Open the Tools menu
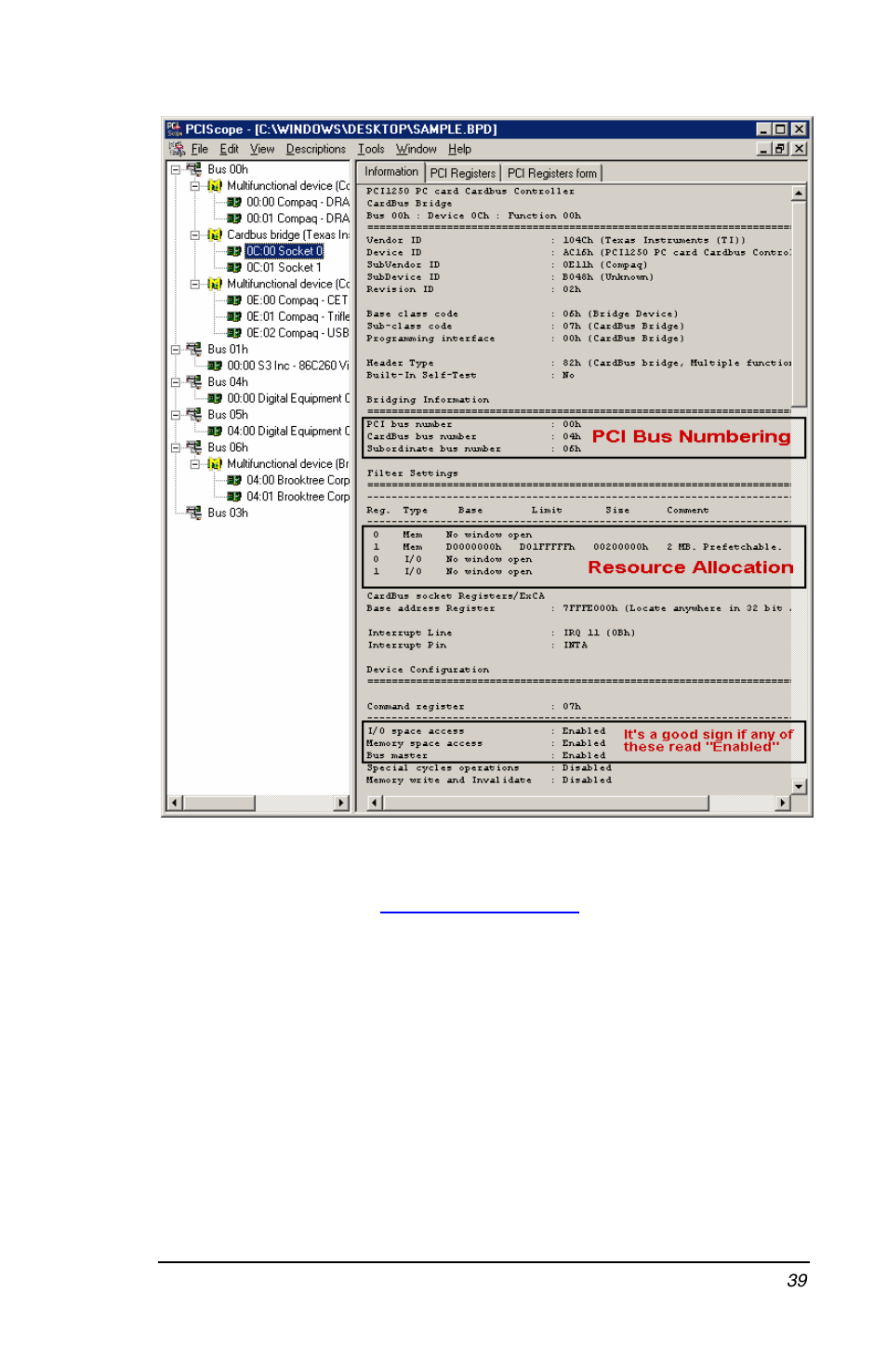This screenshot has width=887, height=1372. [x=371, y=149]
